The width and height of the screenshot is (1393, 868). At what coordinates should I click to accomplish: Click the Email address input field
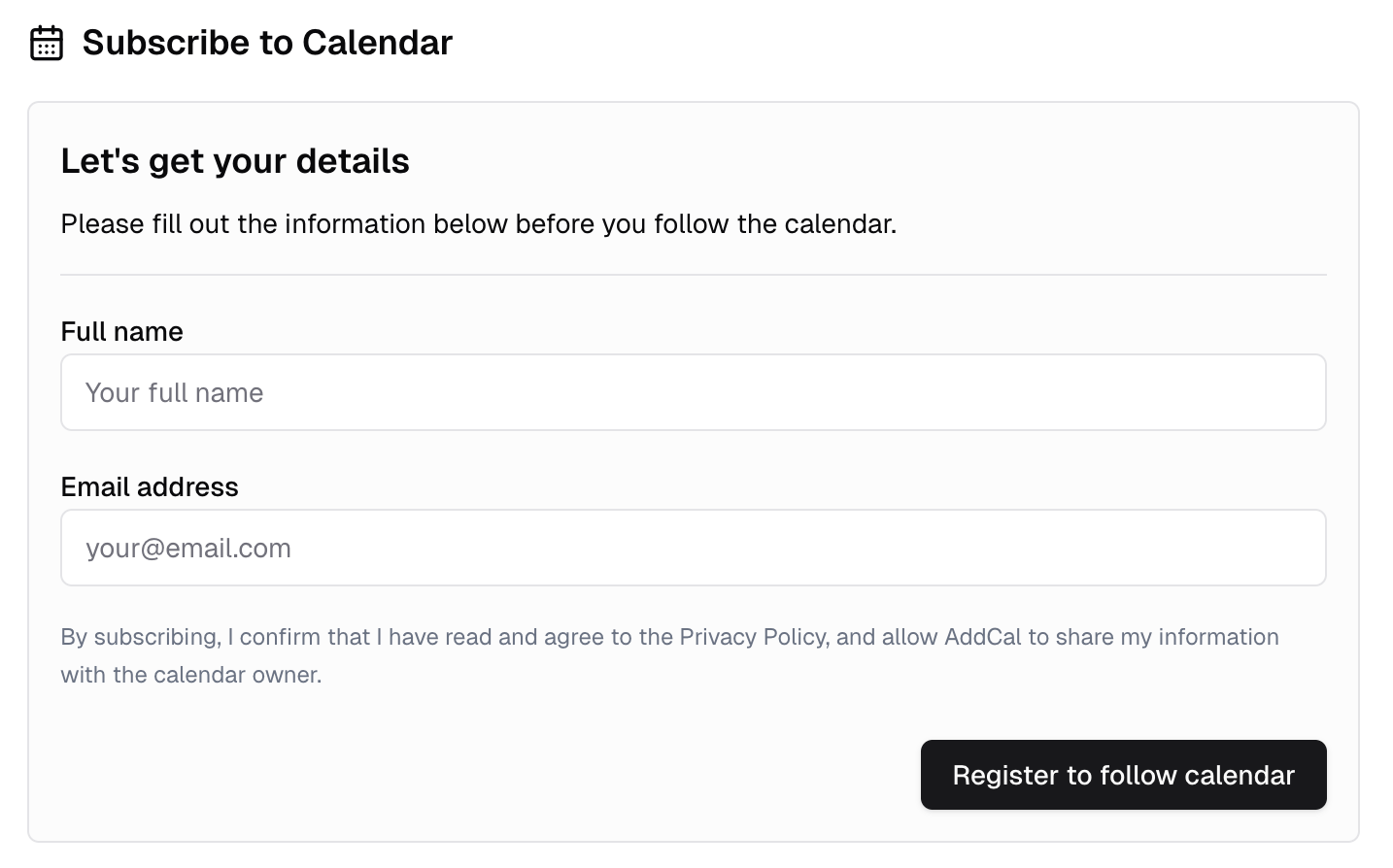(x=693, y=548)
